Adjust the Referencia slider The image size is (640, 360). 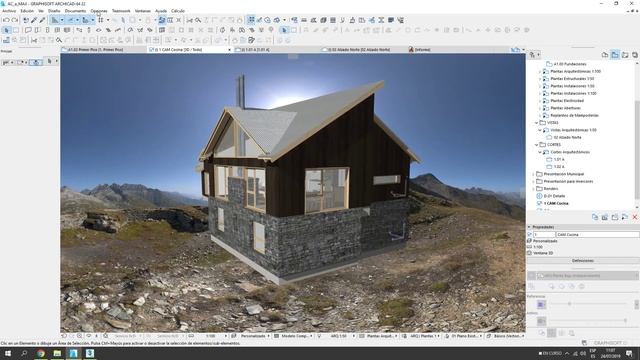[x=569, y=304]
